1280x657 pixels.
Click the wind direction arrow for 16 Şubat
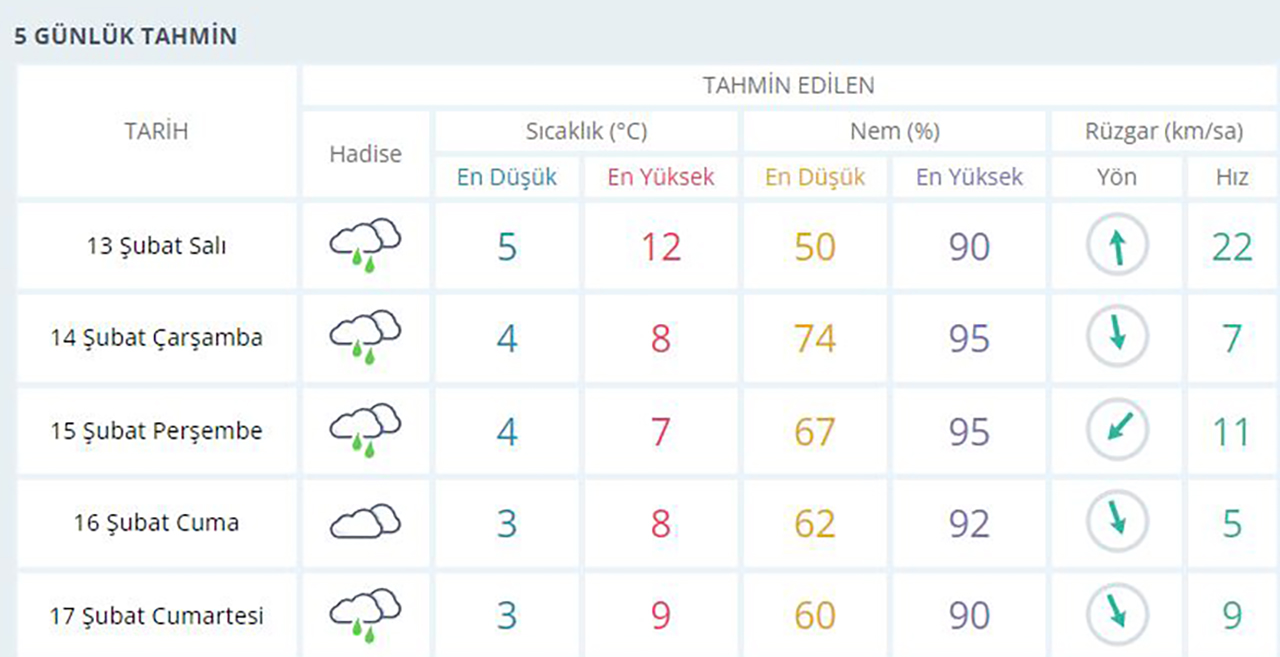pyautogui.click(x=1117, y=522)
